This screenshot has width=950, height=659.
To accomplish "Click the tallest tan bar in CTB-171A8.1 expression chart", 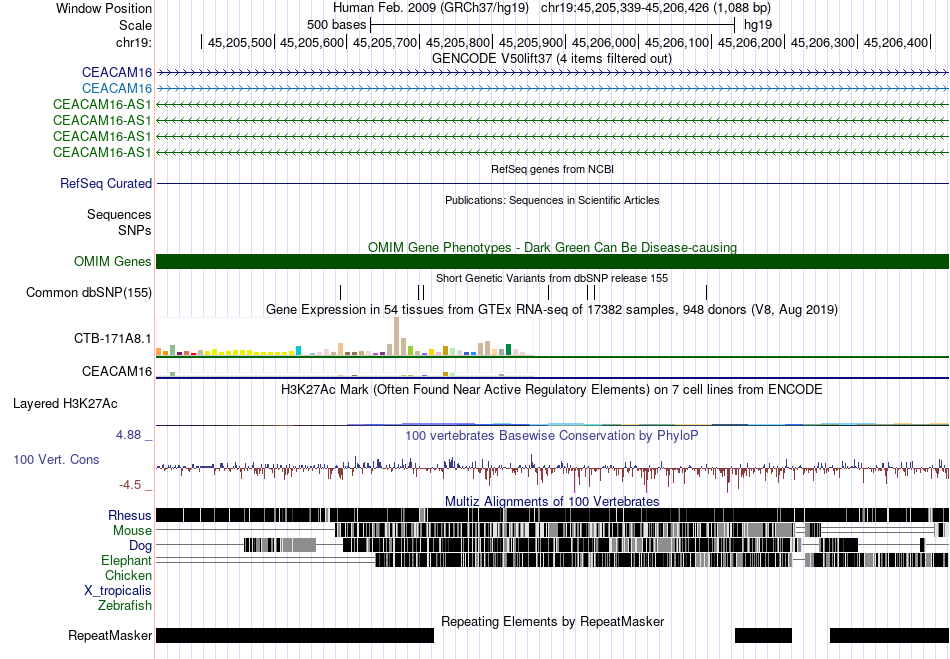I will [396, 336].
